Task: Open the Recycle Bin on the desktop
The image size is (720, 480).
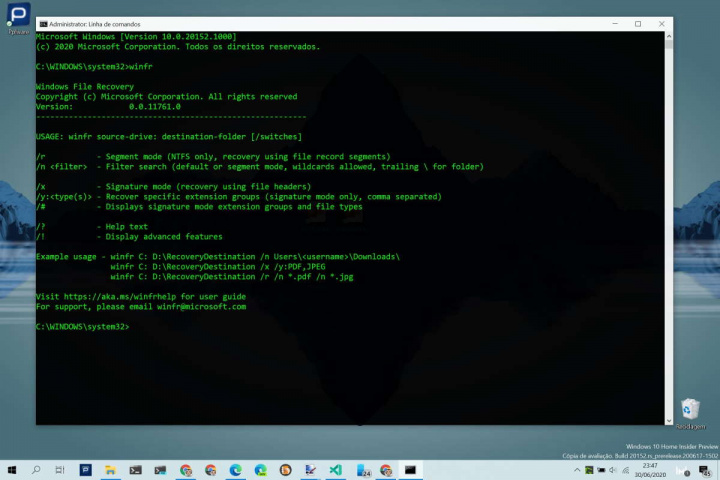Action: click(690, 409)
